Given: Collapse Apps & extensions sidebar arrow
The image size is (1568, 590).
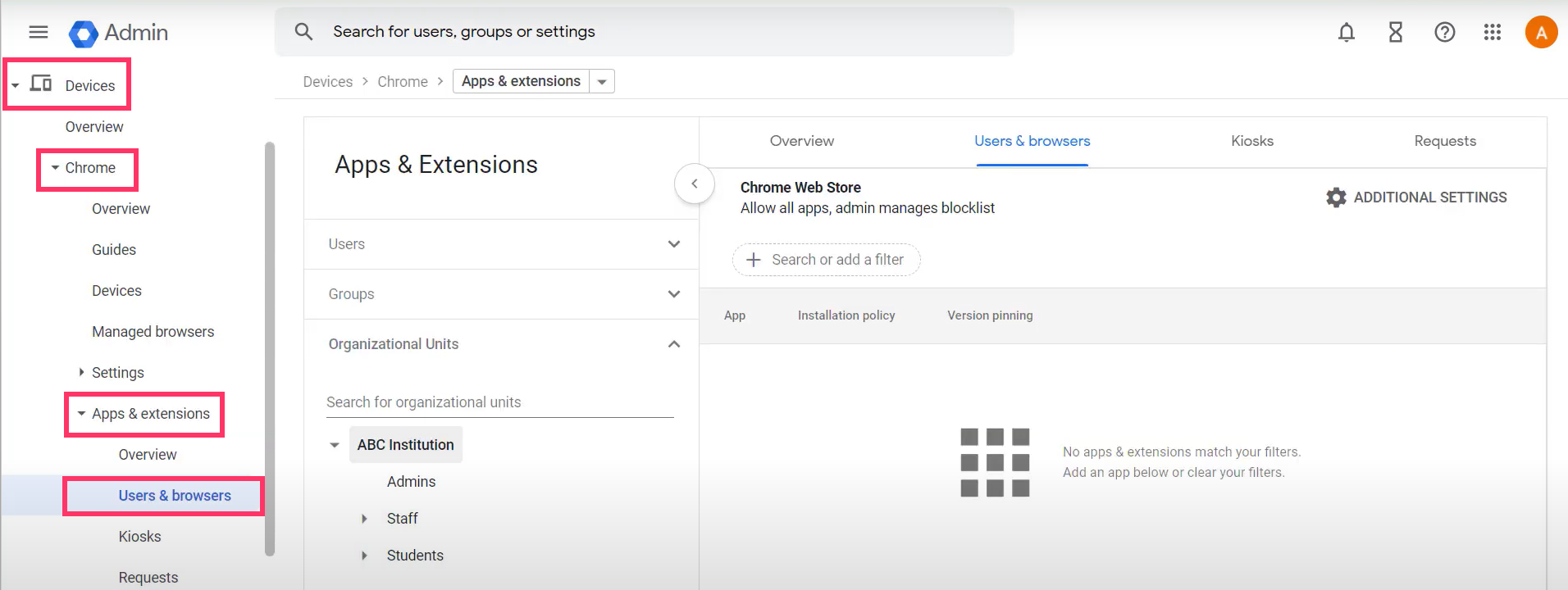Looking at the screenshot, I should (x=81, y=414).
